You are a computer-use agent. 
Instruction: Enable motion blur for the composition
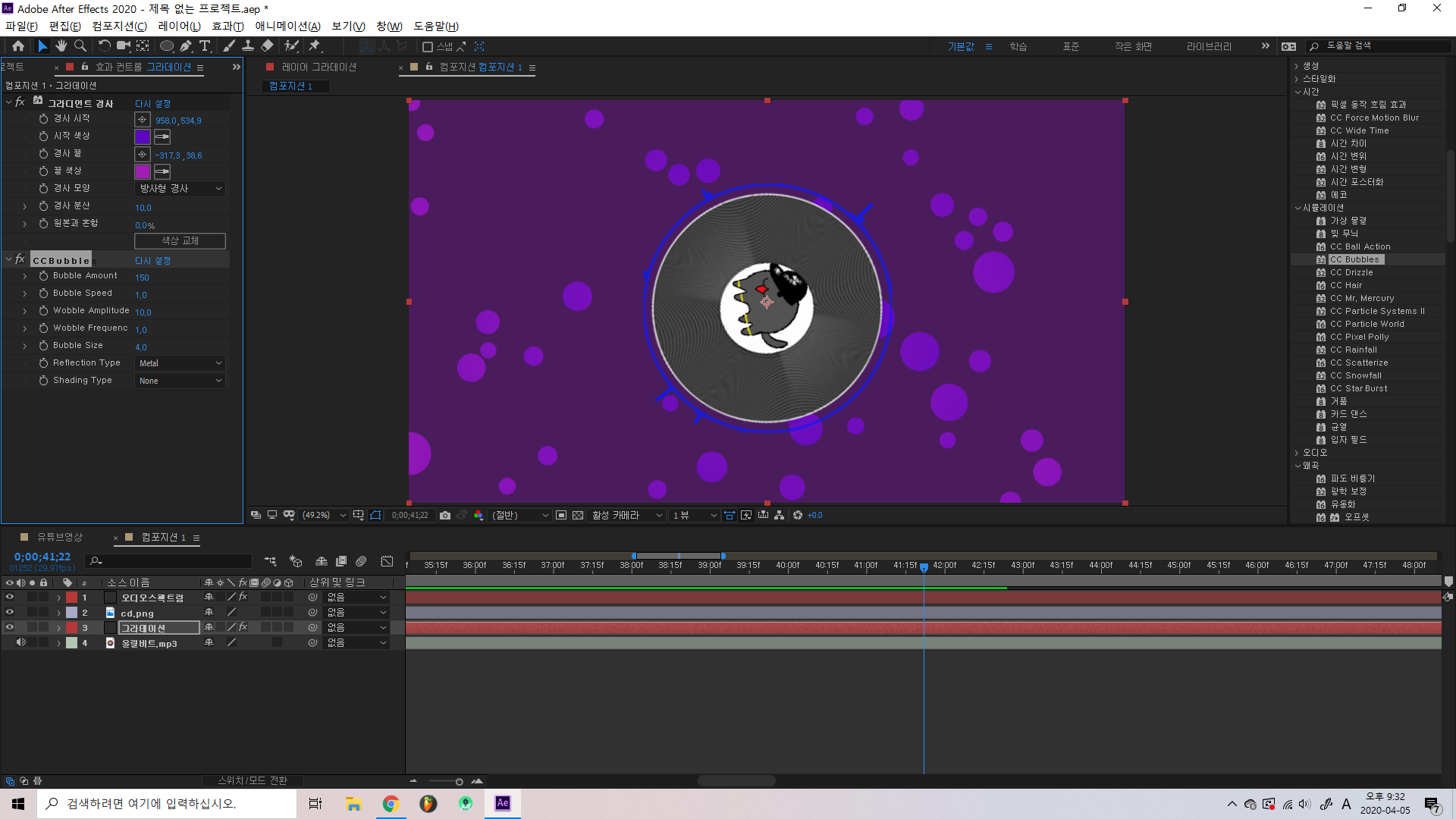pos(362,561)
